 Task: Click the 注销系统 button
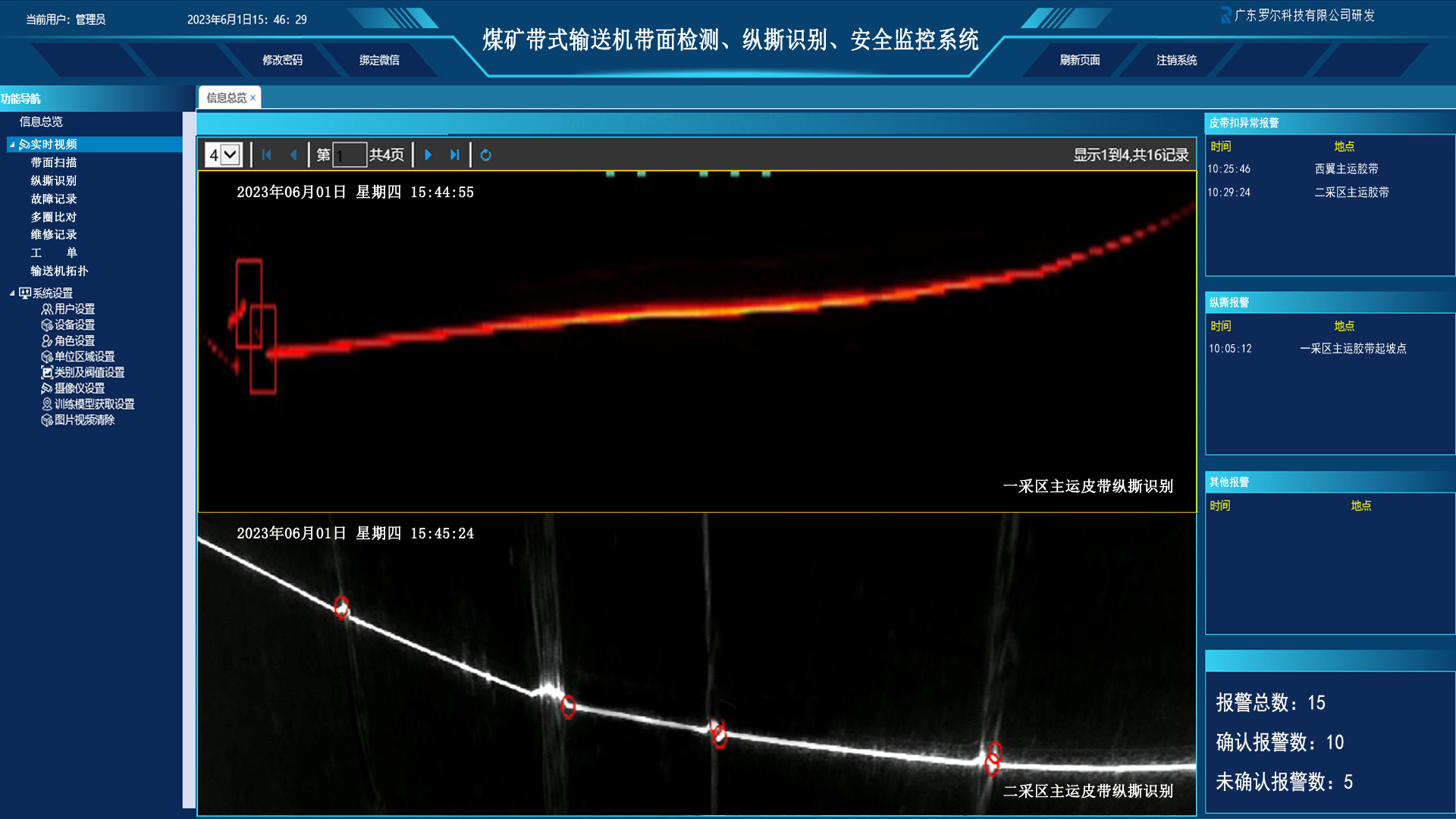[1176, 60]
